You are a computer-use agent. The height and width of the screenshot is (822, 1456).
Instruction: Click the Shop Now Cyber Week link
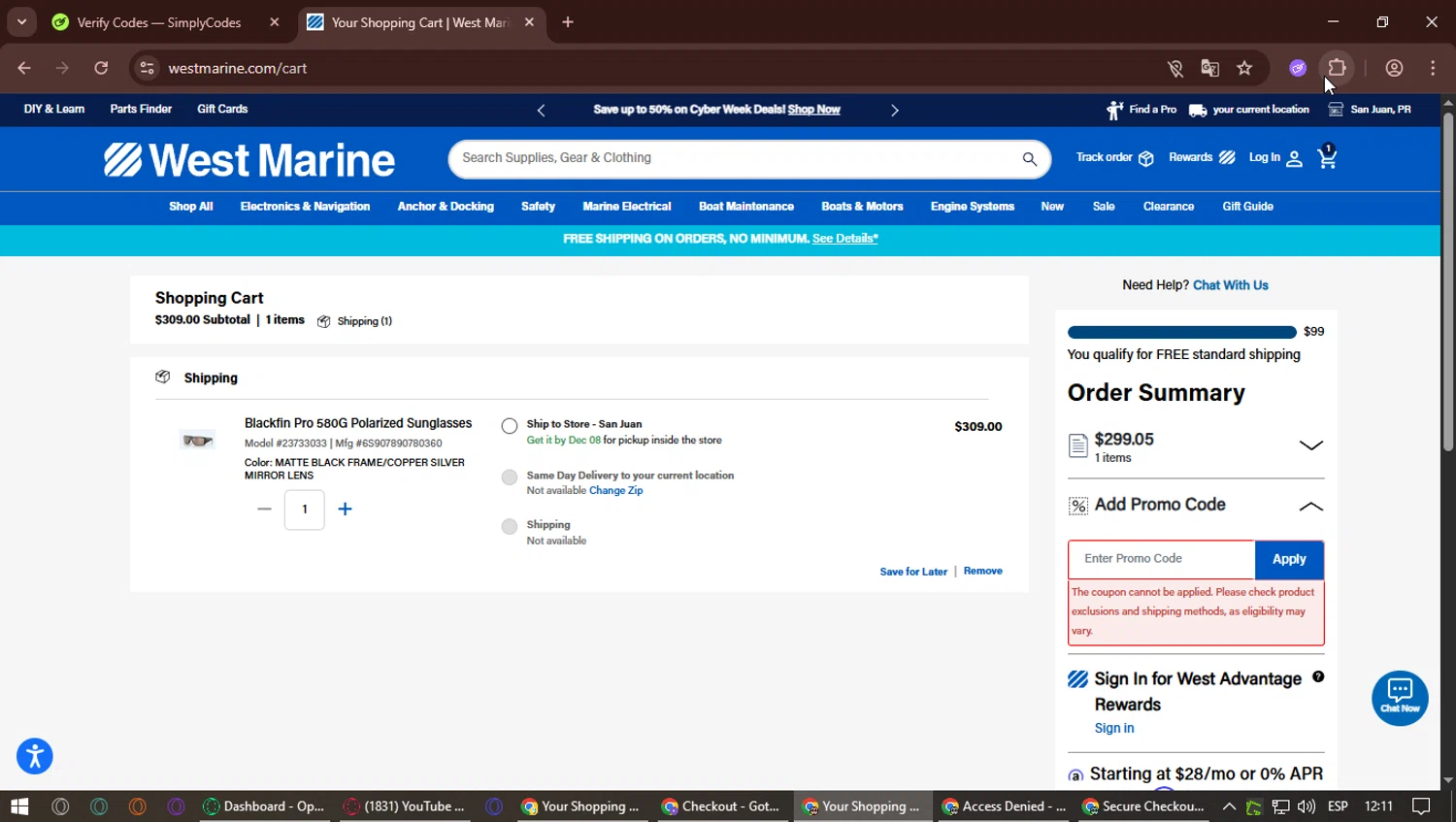tap(813, 110)
